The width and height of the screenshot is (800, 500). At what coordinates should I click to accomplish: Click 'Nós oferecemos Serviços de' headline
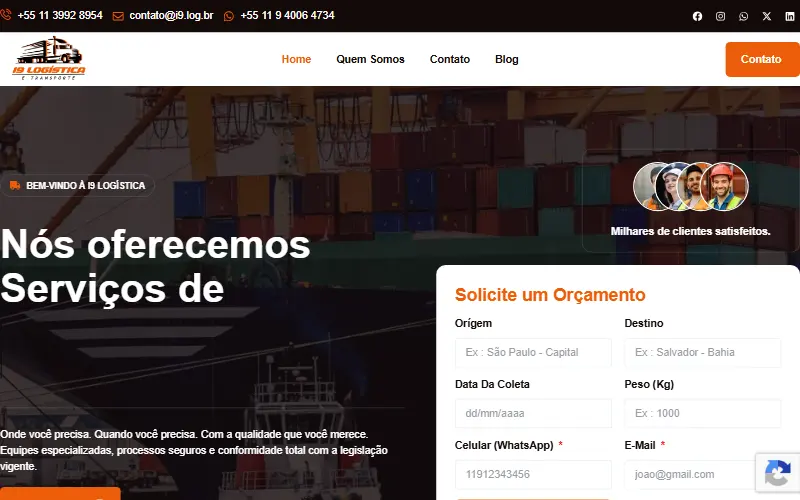pos(155,266)
